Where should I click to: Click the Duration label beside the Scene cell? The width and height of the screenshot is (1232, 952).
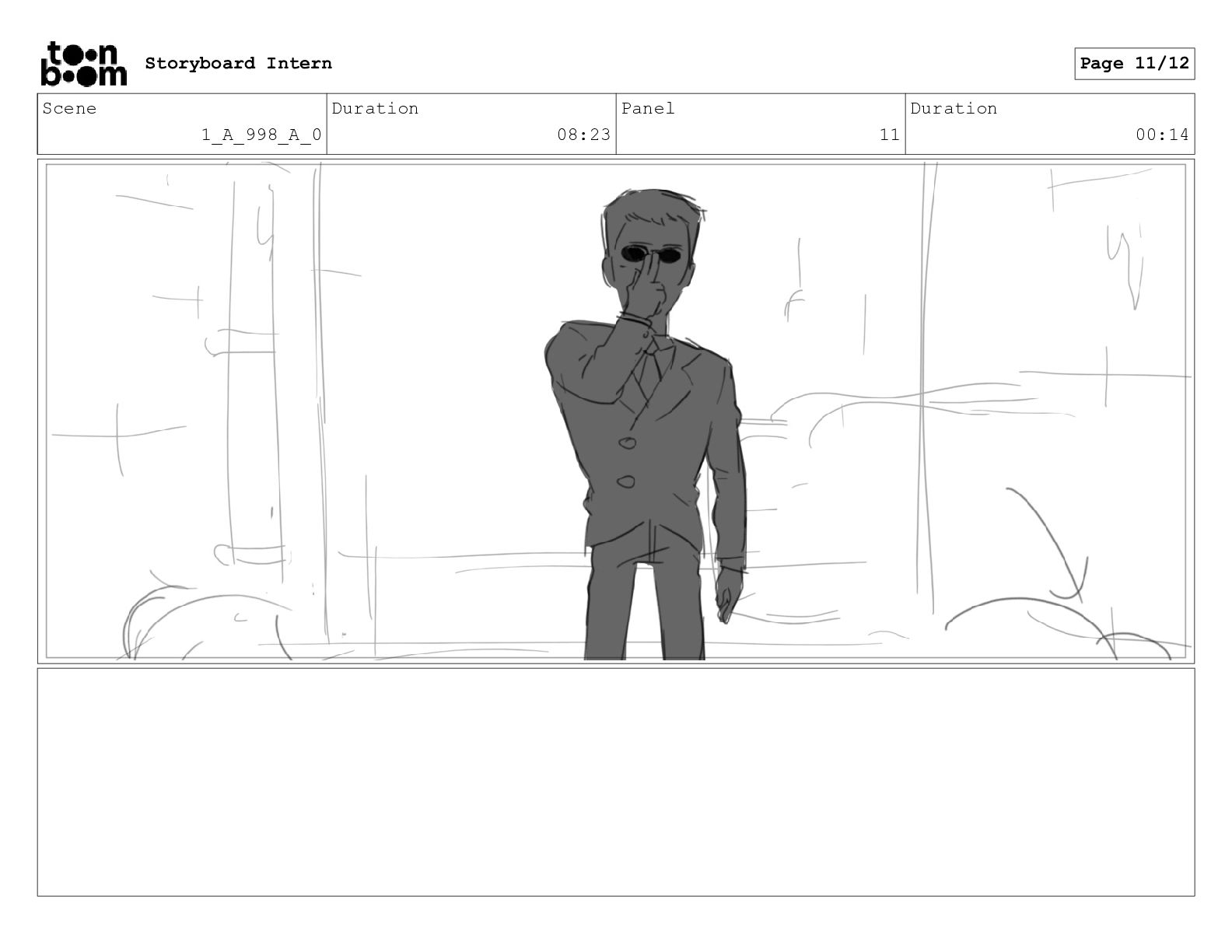point(375,109)
